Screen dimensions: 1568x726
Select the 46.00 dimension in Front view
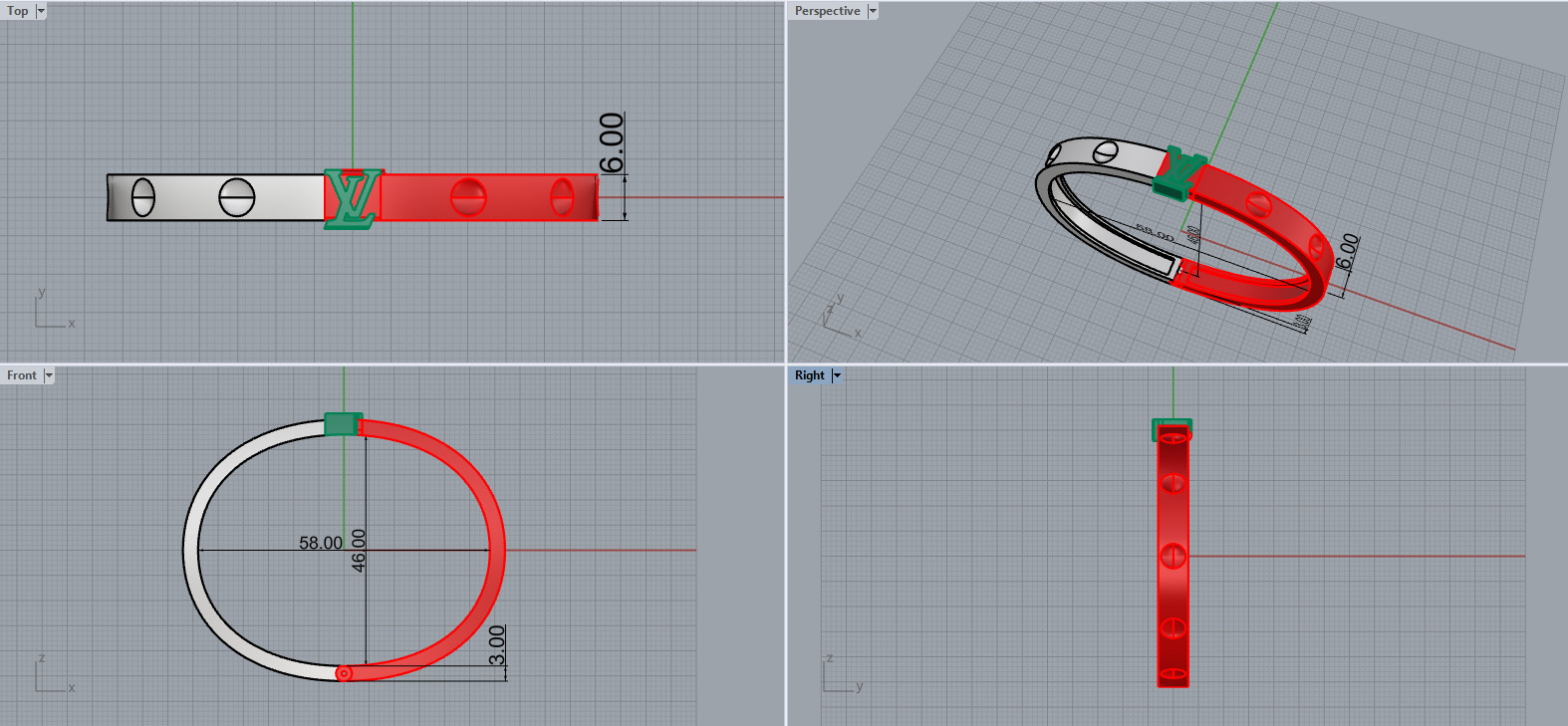(359, 550)
